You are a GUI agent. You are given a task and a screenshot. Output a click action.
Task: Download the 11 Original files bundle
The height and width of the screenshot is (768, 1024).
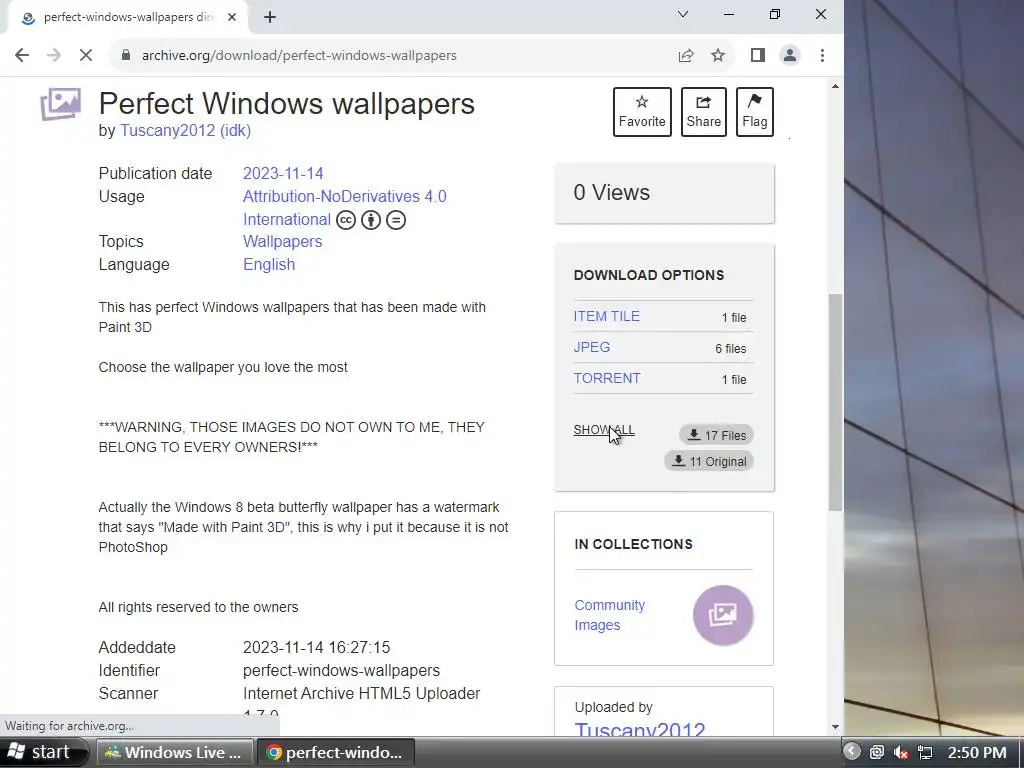[709, 461]
